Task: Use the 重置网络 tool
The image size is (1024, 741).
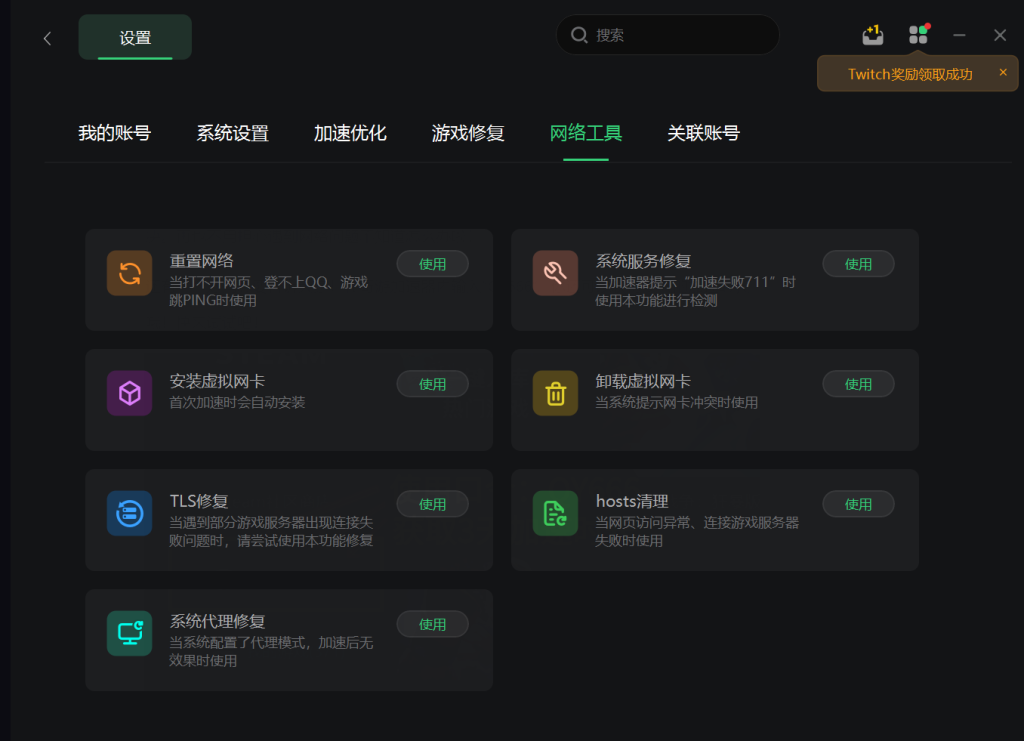Action: click(x=432, y=264)
